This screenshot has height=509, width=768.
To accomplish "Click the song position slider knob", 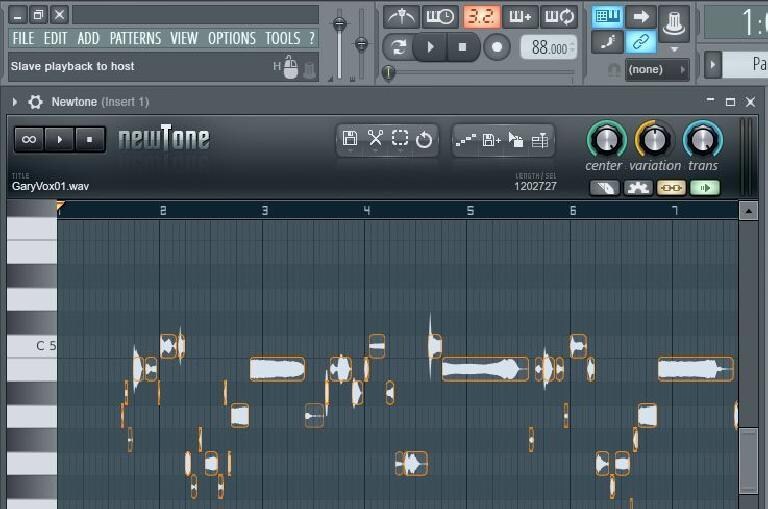I will point(388,73).
